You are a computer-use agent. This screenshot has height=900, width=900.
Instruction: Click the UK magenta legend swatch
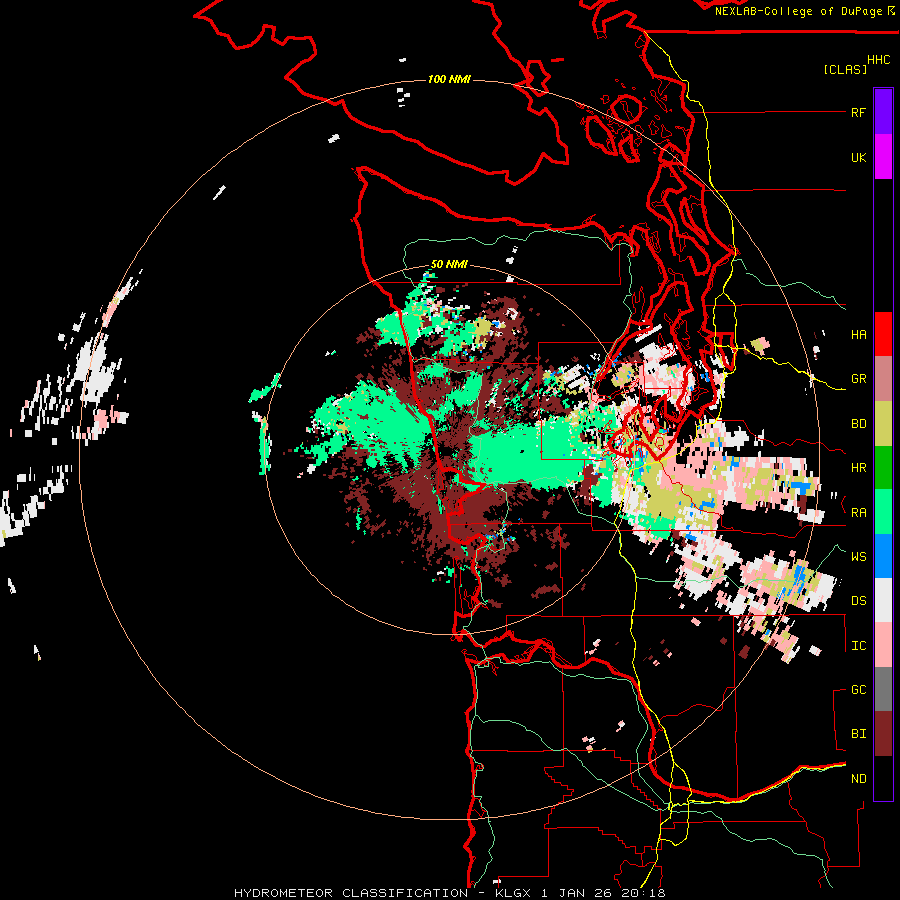point(883,157)
